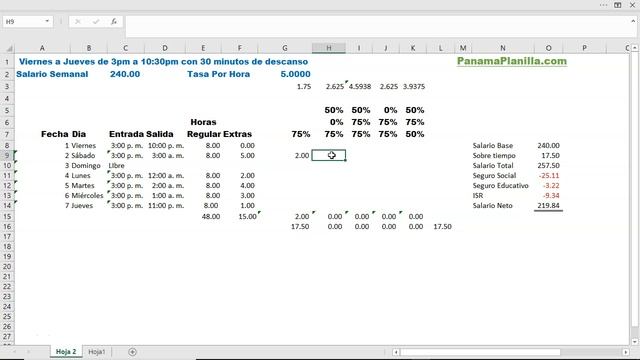This screenshot has height=360, width=640.
Task: Select the Seguro Social -25.11 value
Action: point(549,176)
